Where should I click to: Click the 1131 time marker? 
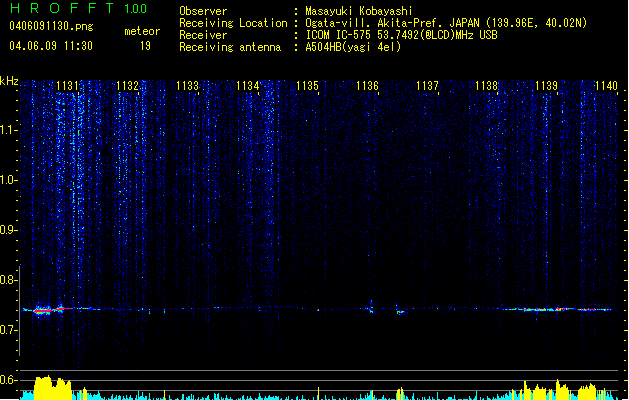tap(67, 86)
